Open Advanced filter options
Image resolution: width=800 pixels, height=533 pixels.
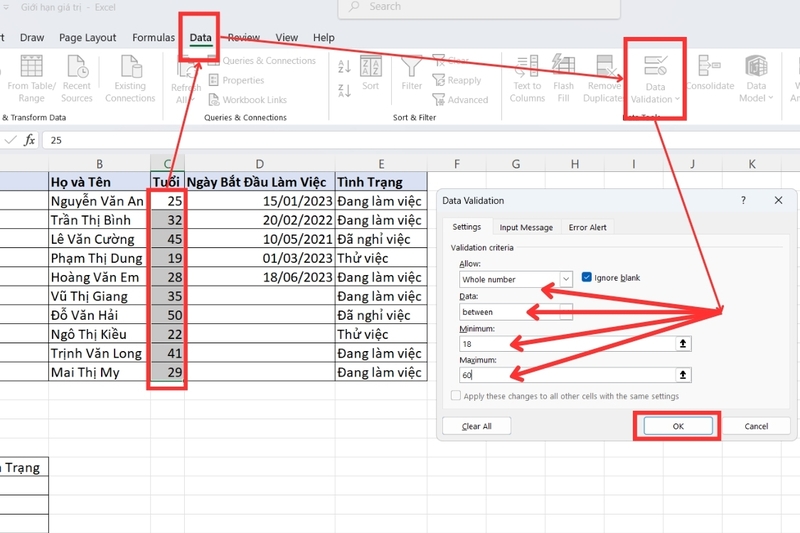460,99
